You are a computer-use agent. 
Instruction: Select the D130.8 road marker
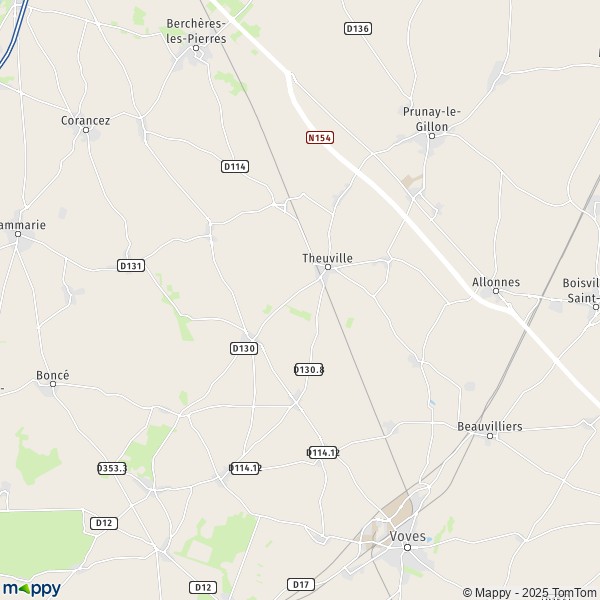click(309, 370)
